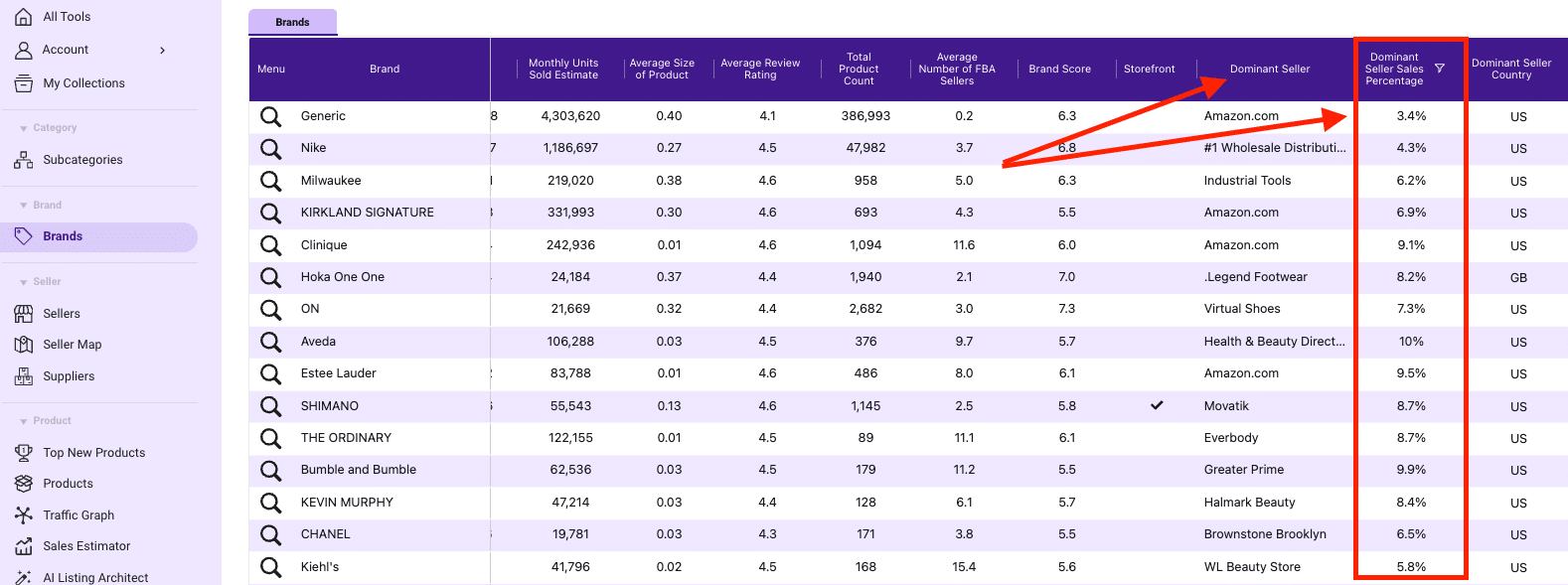This screenshot has height=585, width=1568.
Task: Collapse the Category section
Action: coord(24,128)
